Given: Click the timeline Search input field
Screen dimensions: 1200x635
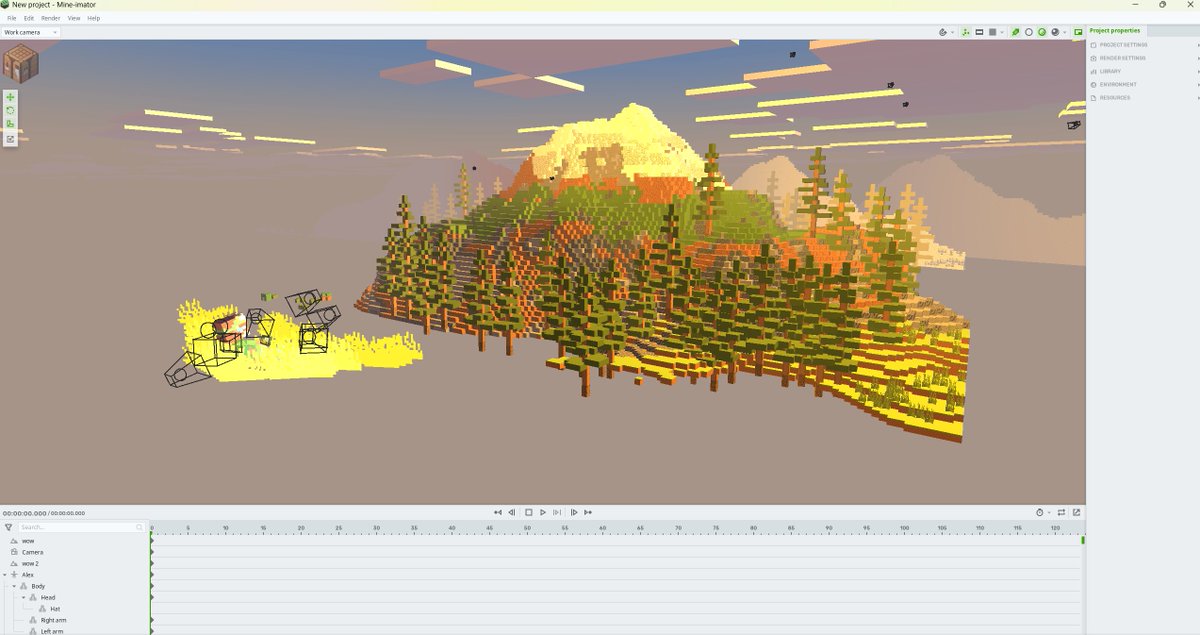Looking at the screenshot, I should 82,527.
